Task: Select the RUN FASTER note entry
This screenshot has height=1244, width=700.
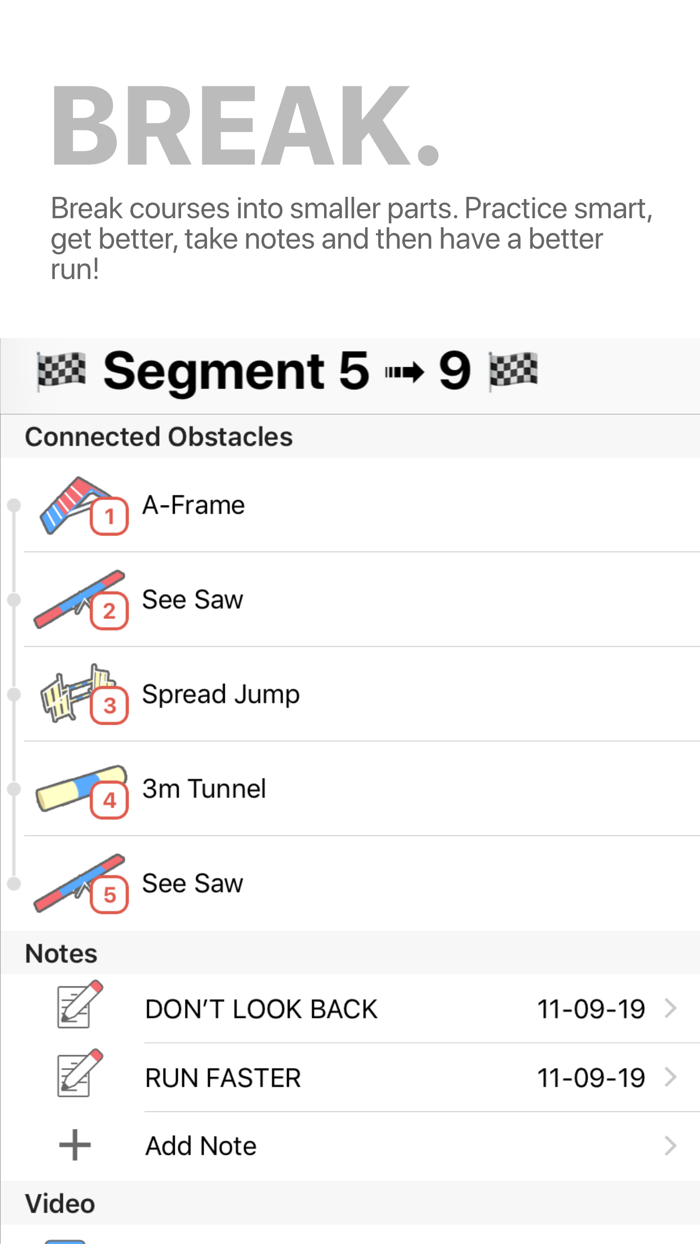Action: pos(222,1077)
